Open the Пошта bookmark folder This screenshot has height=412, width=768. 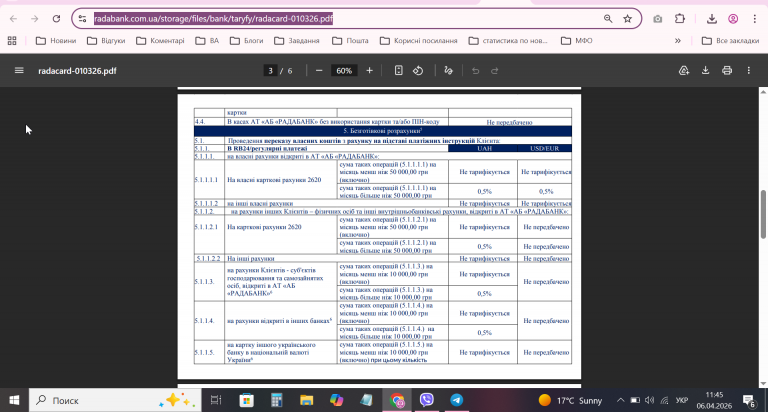tap(350, 41)
